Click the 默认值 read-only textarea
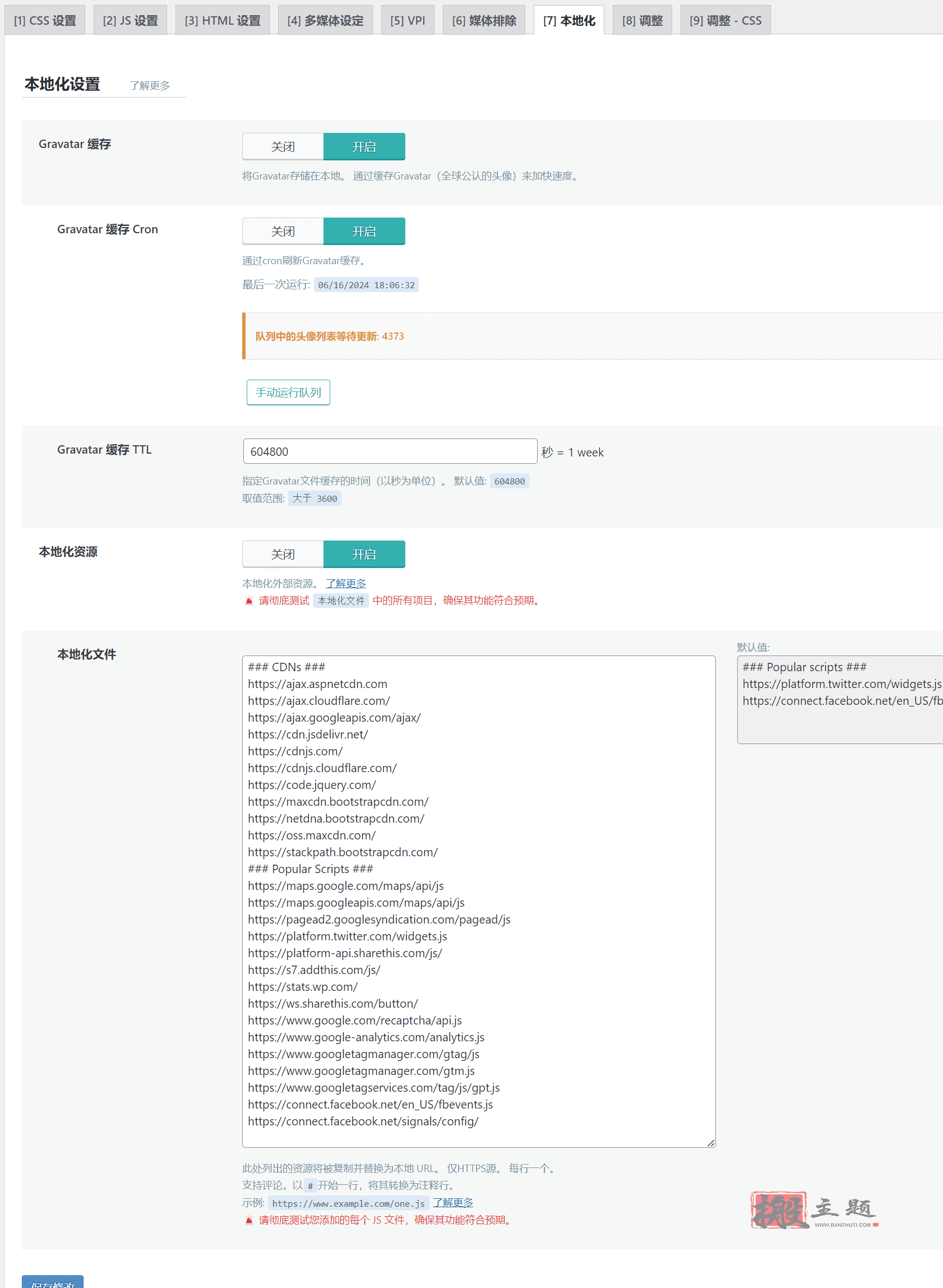The width and height of the screenshot is (943, 1288). [x=840, y=700]
